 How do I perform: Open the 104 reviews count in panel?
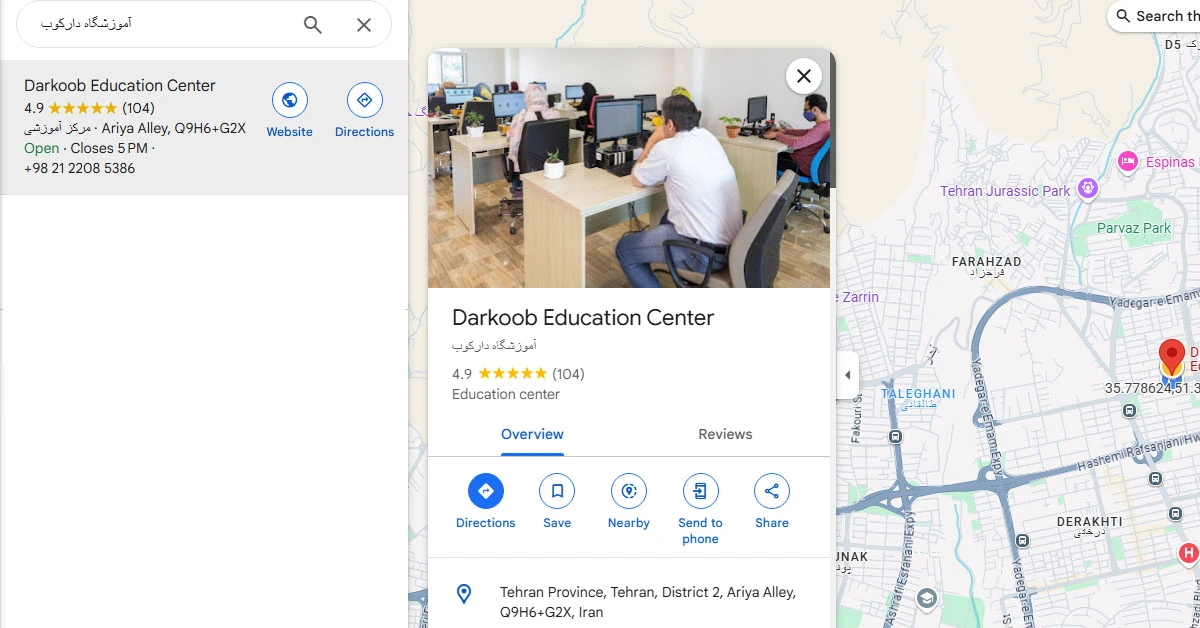(x=568, y=374)
